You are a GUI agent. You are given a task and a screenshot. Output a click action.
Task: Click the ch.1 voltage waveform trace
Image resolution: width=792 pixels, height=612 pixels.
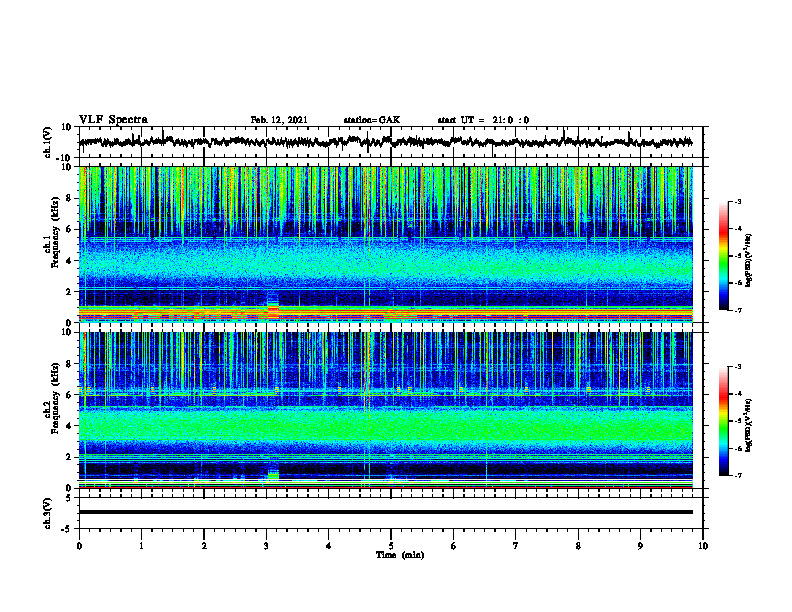[x=385, y=142]
